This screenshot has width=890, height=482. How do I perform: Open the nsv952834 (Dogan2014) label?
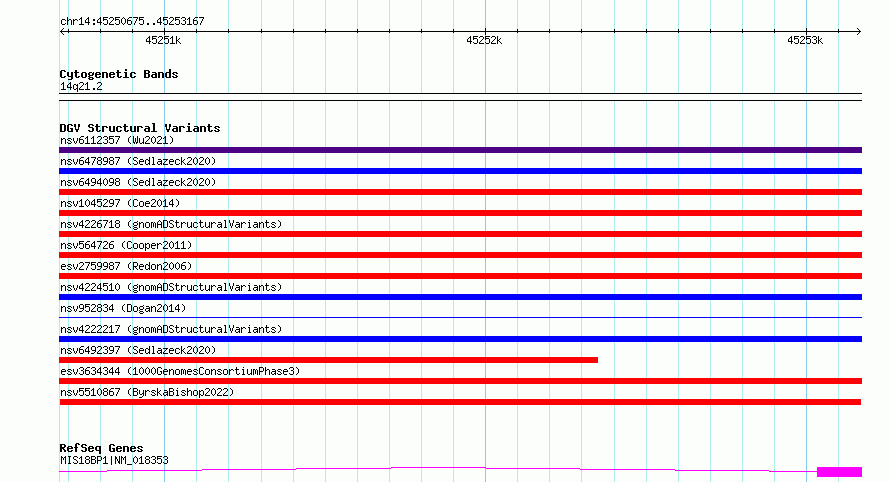[x=123, y=308]
